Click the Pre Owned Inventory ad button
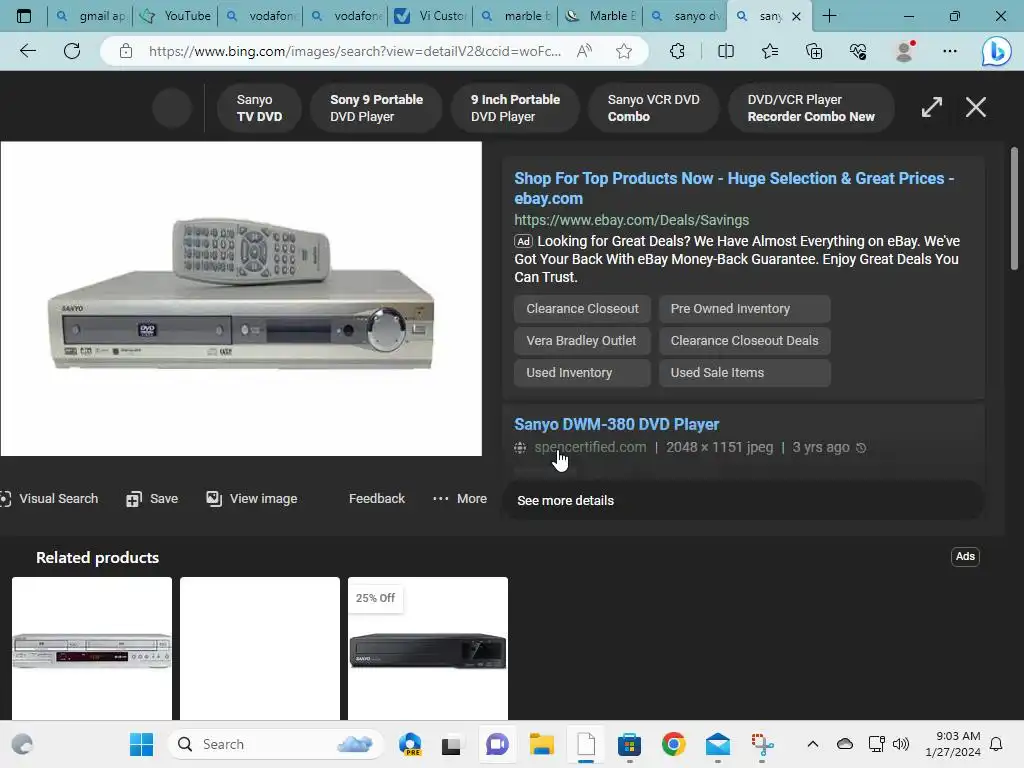 click(744, 308)
